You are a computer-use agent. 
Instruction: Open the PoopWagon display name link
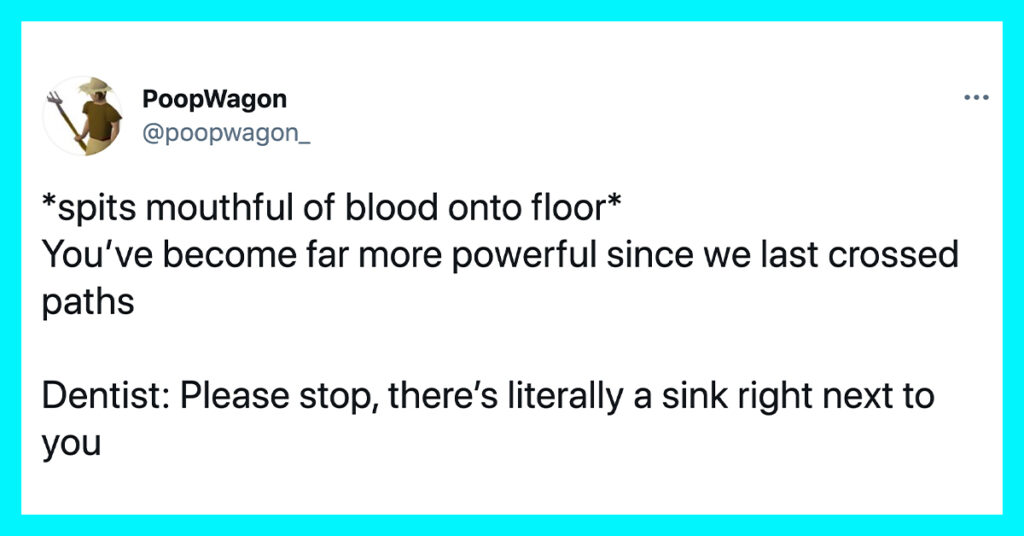pos(214,99)
